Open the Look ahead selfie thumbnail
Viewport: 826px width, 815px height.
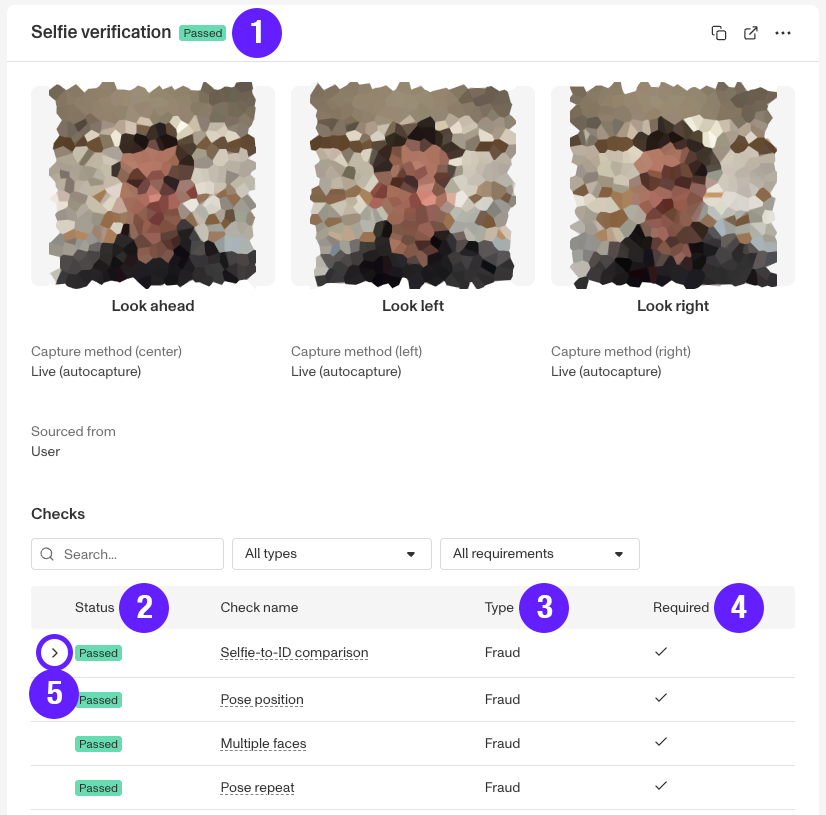[153, 185]
